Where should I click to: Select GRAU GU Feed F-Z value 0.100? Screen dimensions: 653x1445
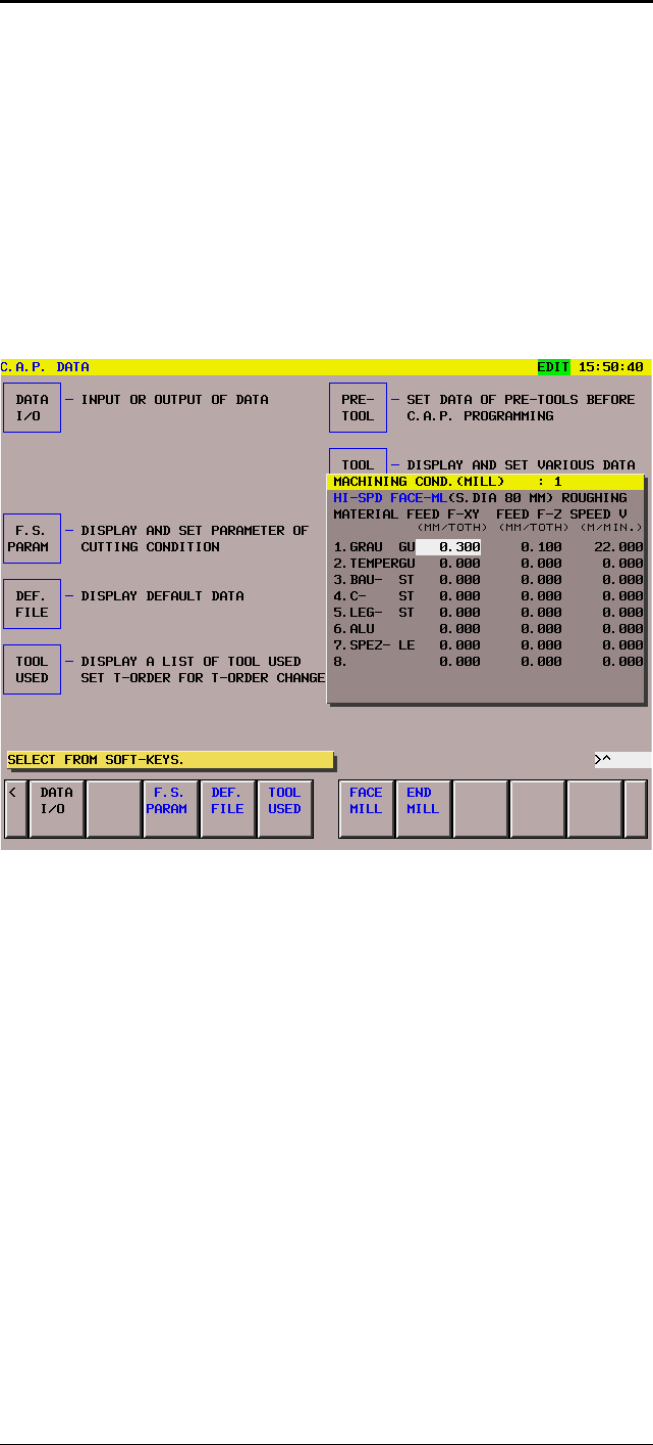point(539,547)
